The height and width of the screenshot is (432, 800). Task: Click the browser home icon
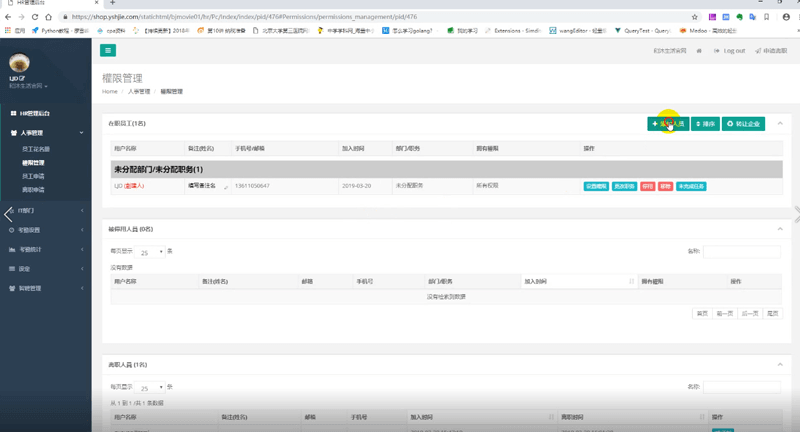pos(48,17)
